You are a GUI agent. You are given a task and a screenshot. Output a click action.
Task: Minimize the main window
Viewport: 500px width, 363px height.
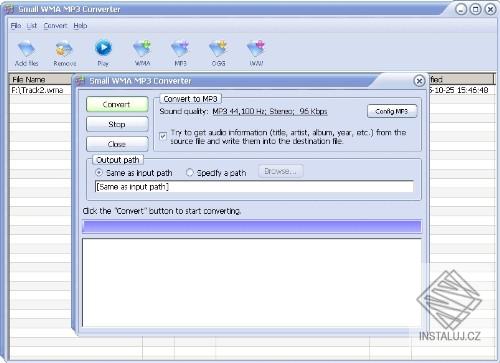461,9
